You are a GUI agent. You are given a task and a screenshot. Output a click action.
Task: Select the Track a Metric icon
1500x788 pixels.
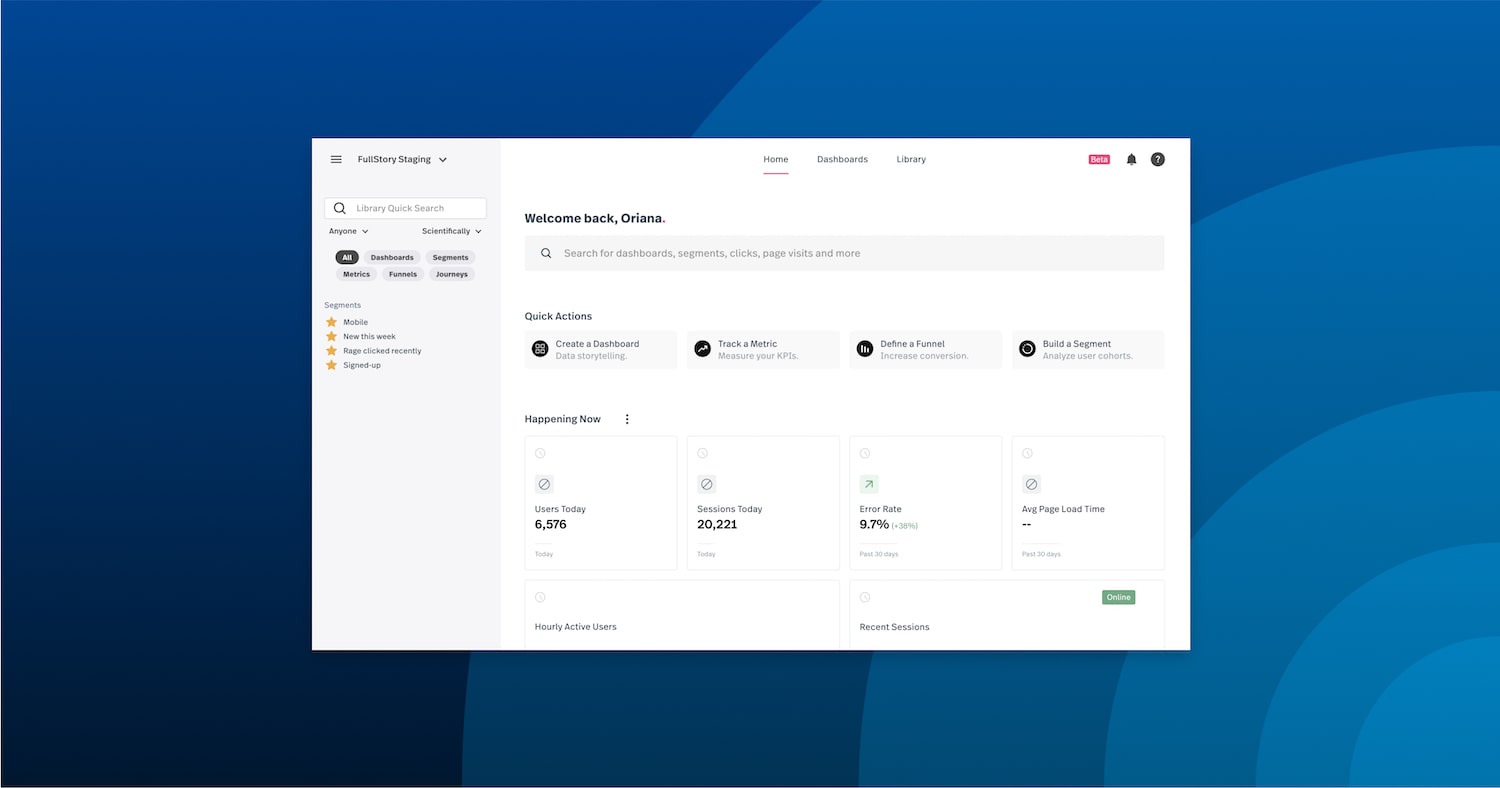point(702,349)
